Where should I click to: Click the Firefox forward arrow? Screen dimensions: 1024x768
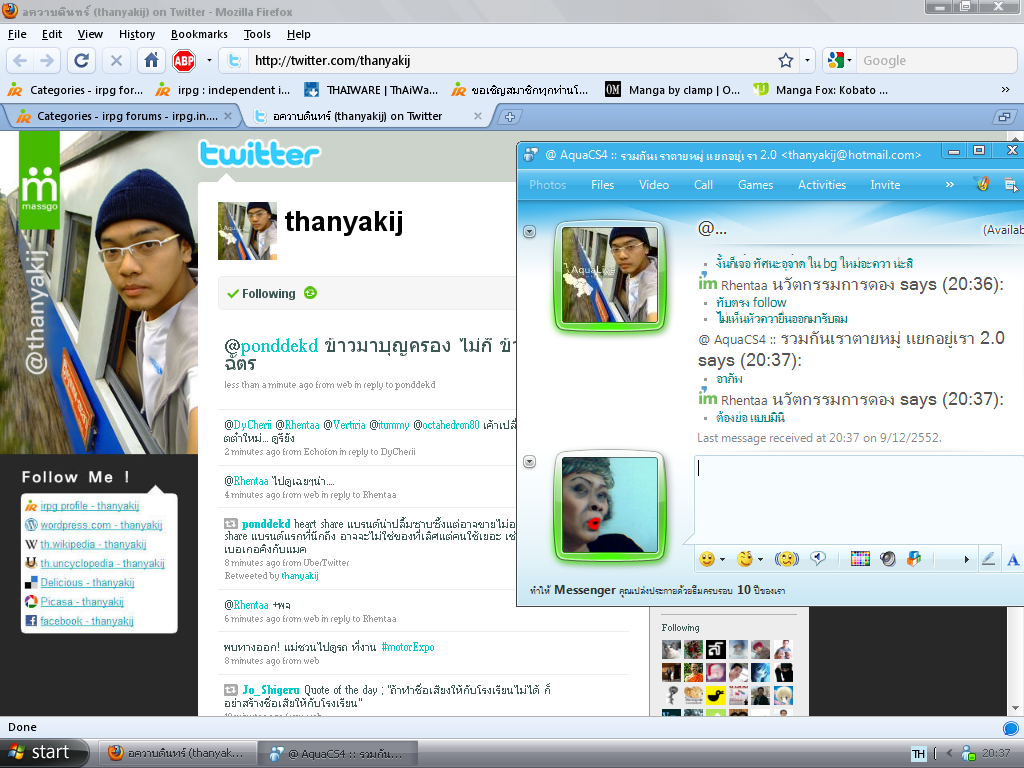click(47, 61)
